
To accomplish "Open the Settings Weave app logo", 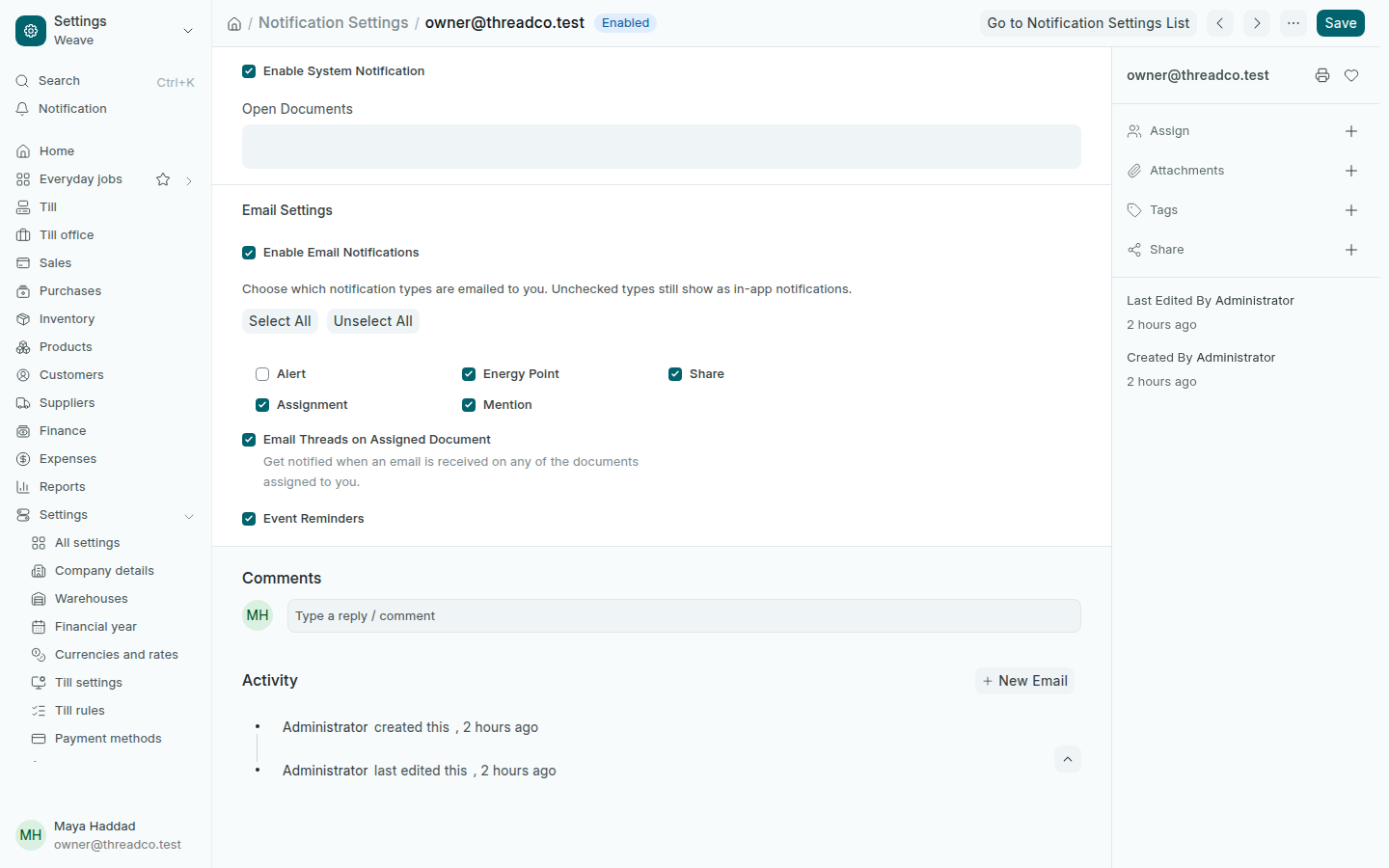I will pyautogui.click(x=31, y=31).
